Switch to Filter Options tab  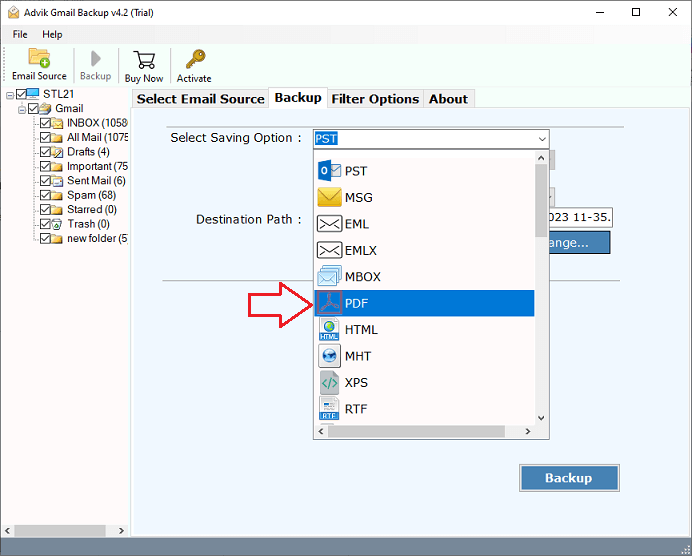(x=375, y=99)
